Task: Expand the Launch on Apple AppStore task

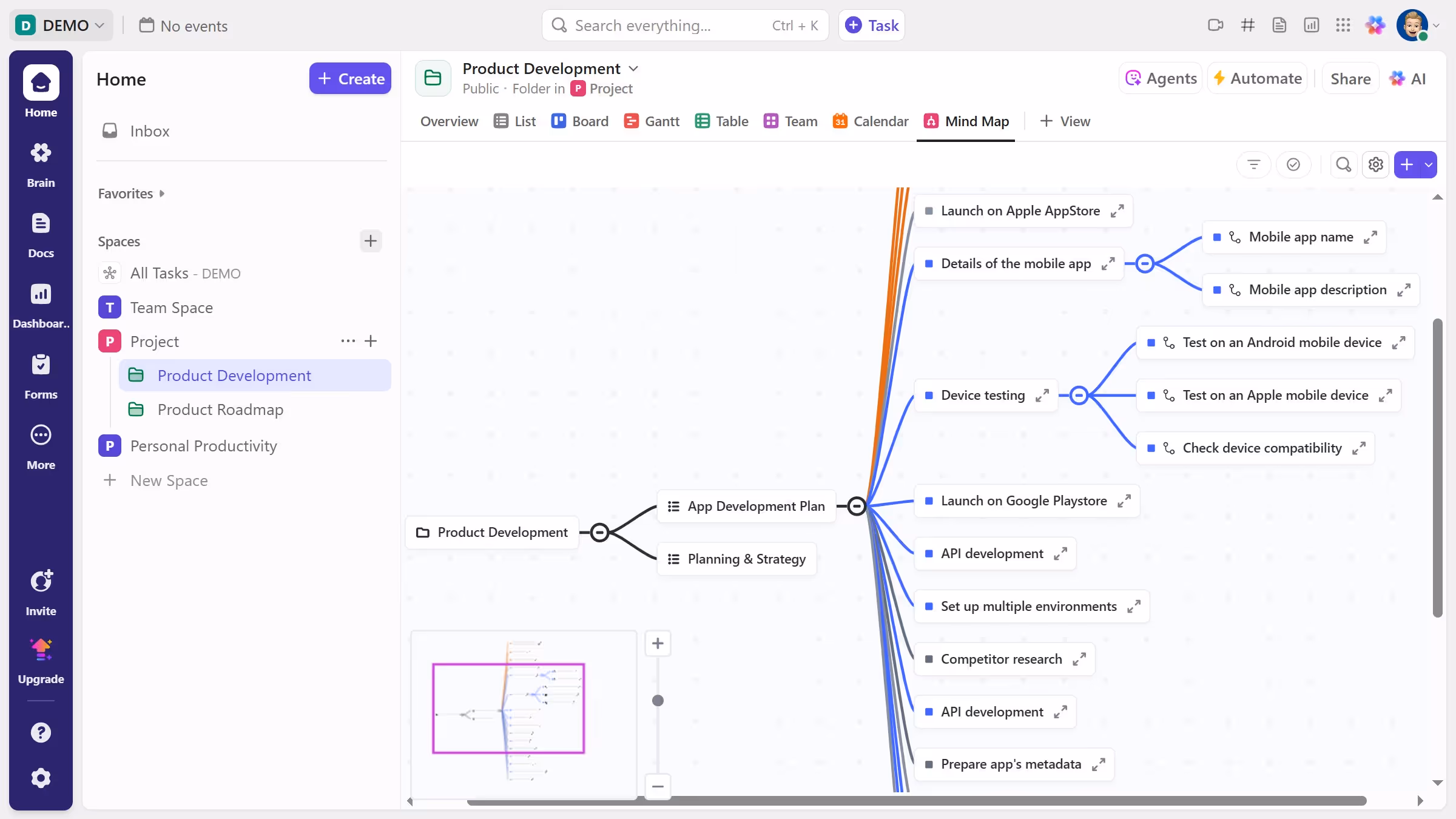Action: [1117, 211]
